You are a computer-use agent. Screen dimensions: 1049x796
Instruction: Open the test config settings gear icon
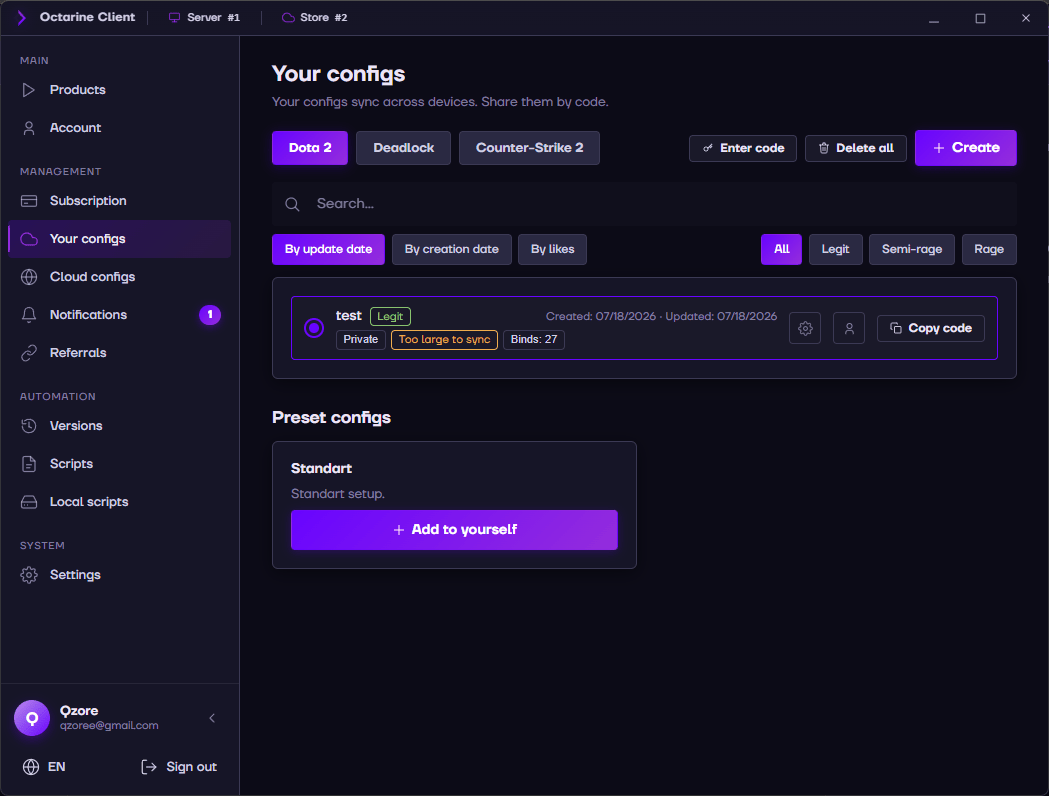805,328
